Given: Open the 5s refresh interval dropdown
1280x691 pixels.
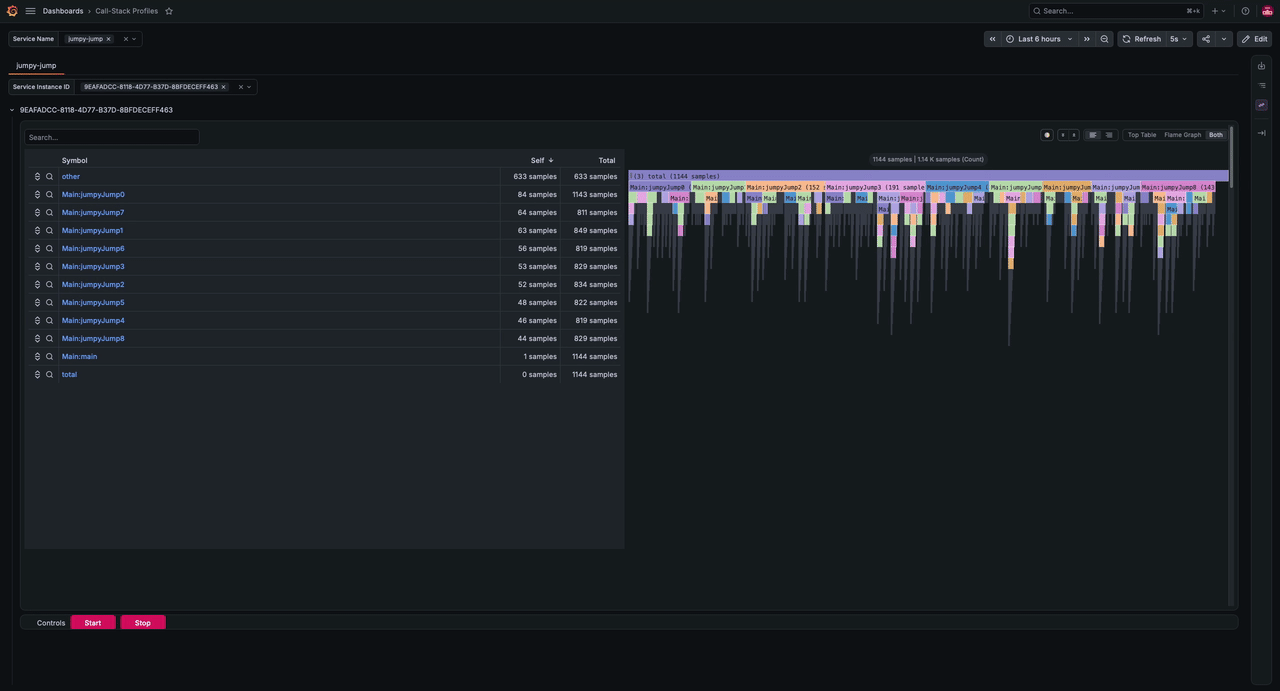Looking at the screenshot, I should pyautogui.click(x=1179, y=39).
